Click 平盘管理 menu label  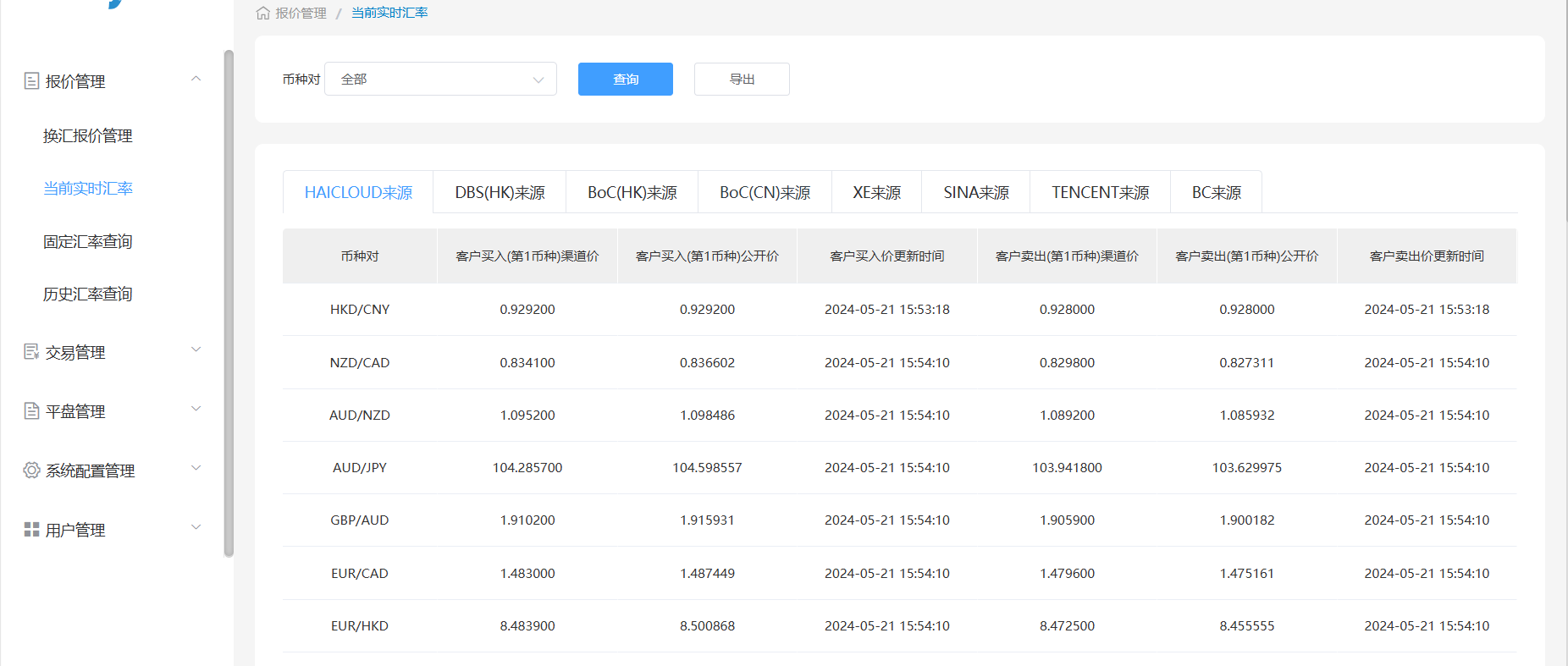(x=75, y=411)
